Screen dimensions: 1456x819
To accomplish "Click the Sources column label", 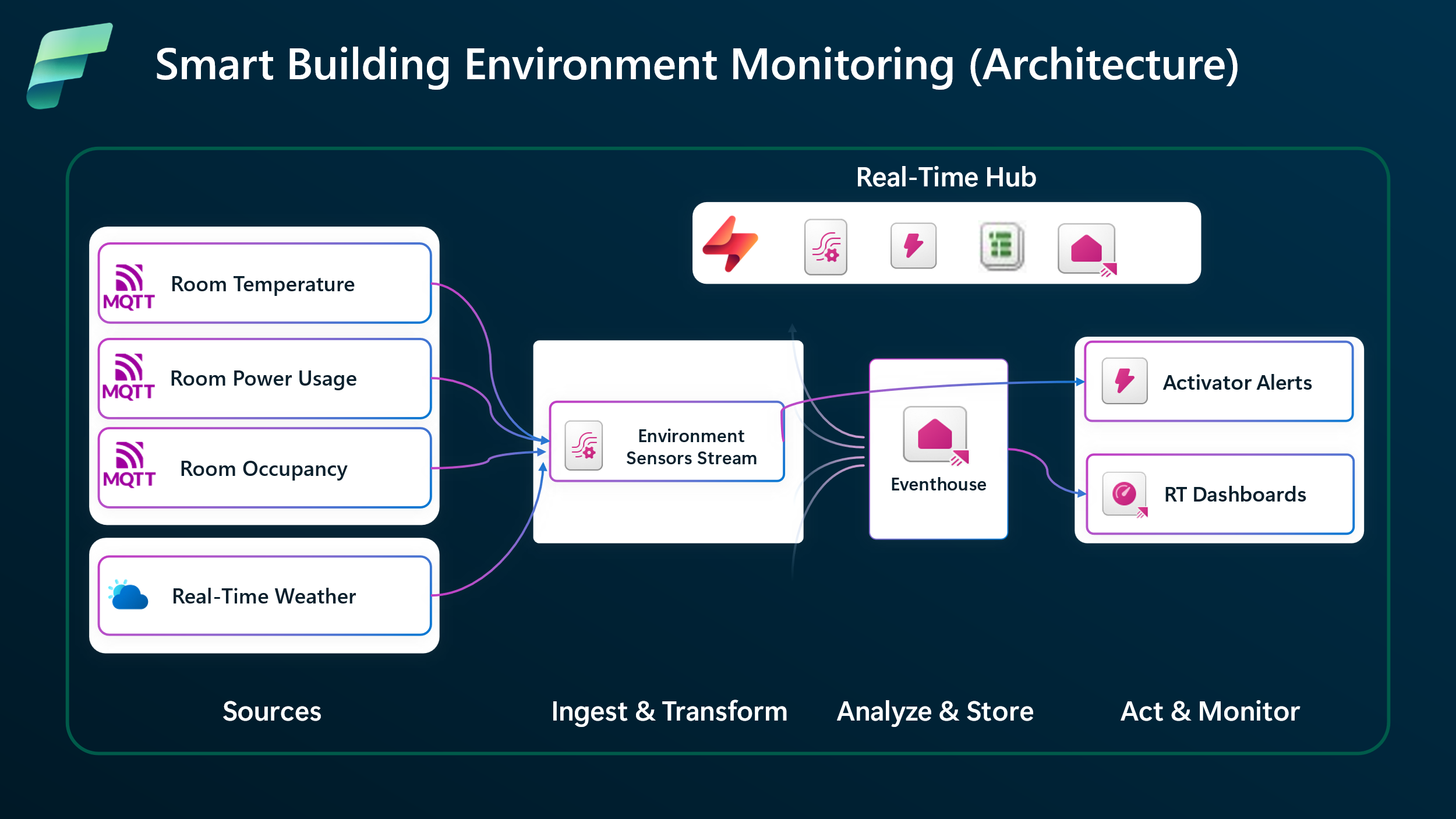I will (x=271, y=711).
